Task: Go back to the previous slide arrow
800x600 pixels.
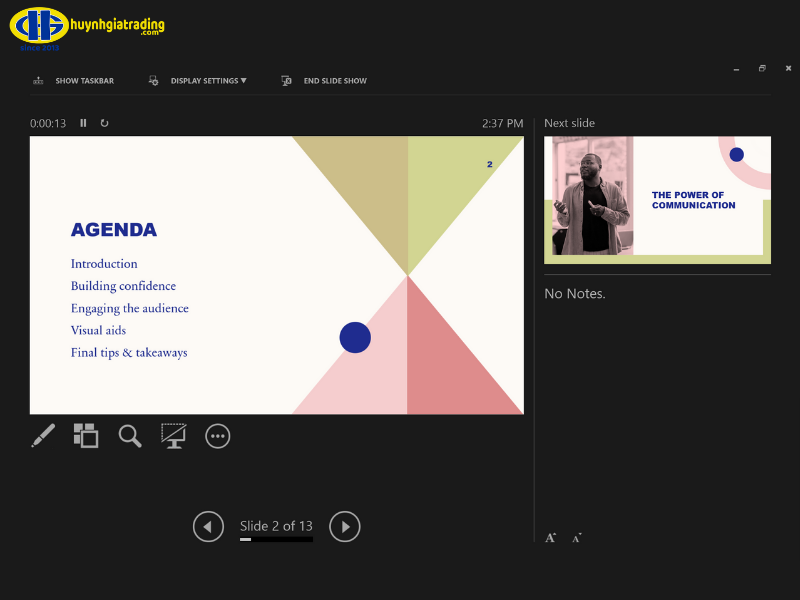Action: click(208, 526)
